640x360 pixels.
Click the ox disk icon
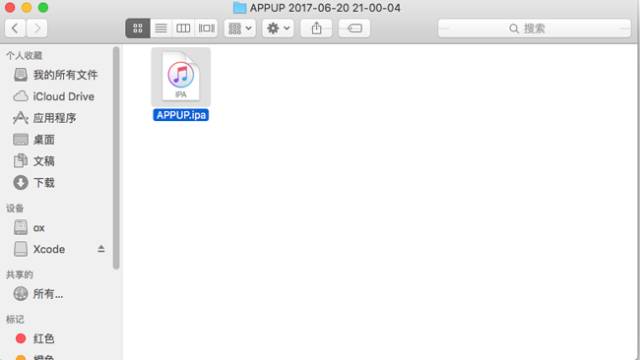(x=20, y=227)
